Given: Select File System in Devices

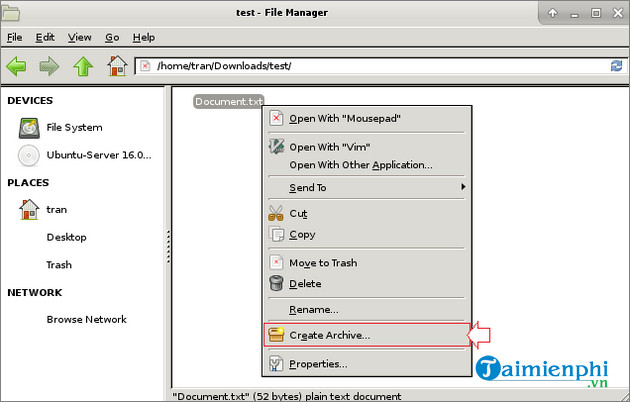Looking at the screenshot, I should click(74, 128).
